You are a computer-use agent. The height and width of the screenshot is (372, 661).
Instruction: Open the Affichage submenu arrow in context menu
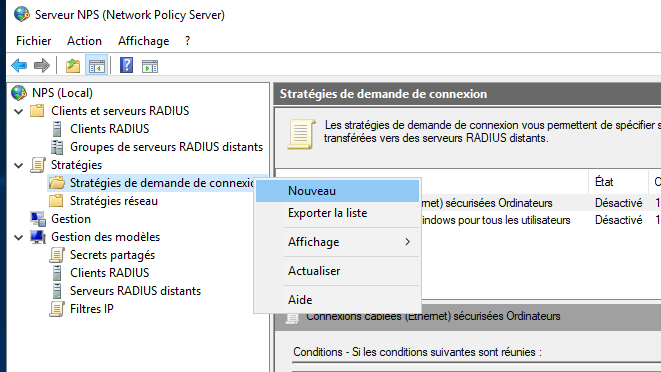(x=407, y=242)
